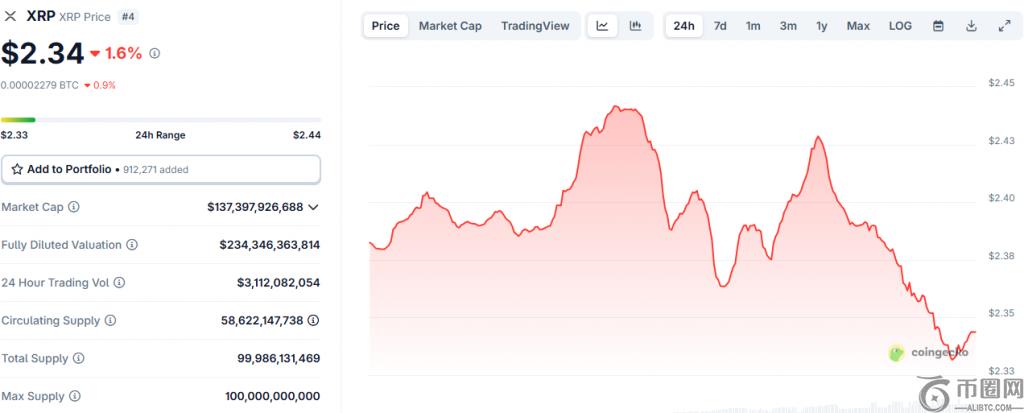
Task: Expand chart to fullscreen
Action: tap(1004, 26)
